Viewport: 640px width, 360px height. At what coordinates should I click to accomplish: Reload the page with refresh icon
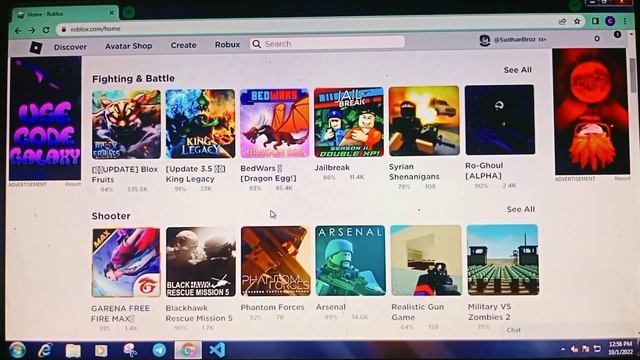coord(46,30)
